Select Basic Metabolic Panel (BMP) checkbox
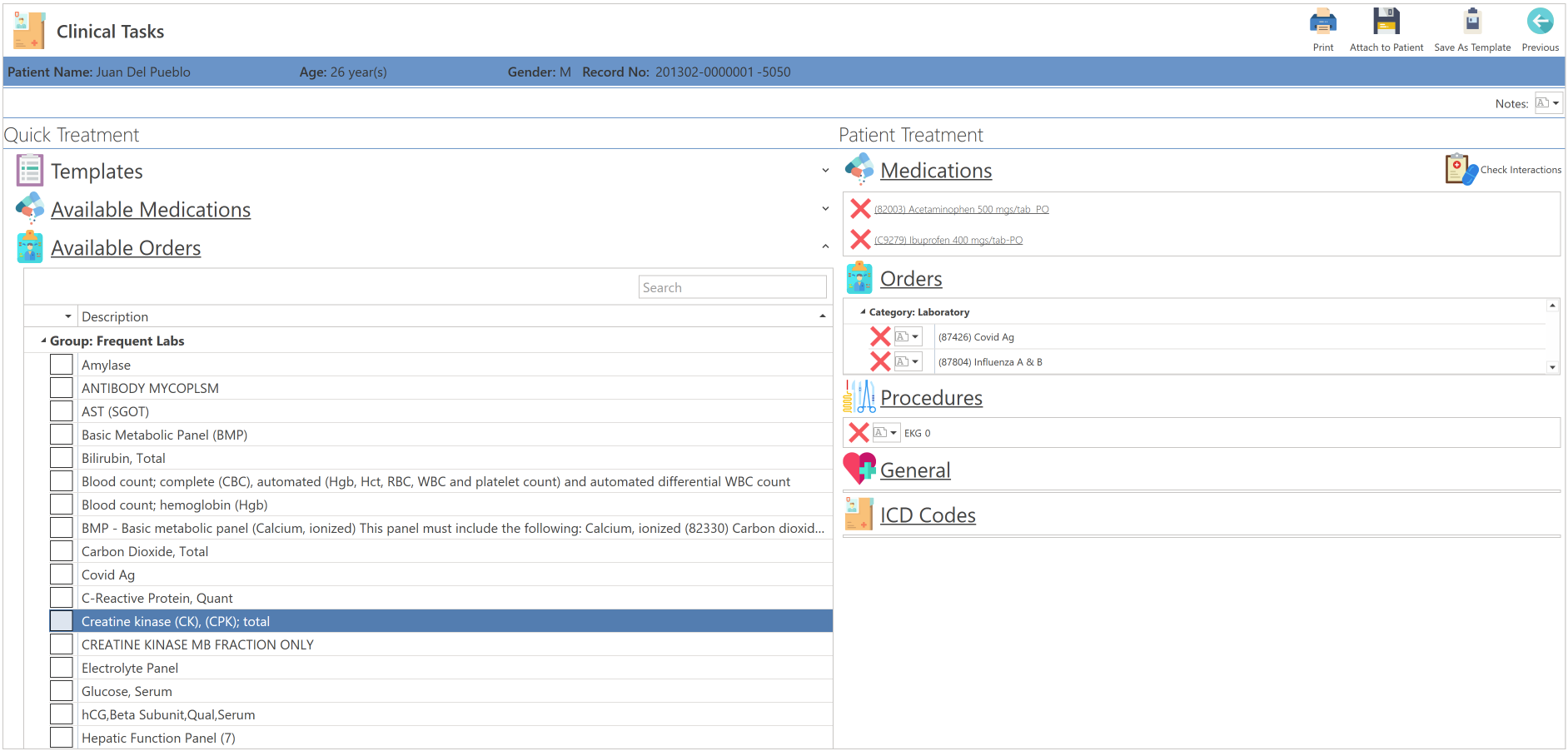 tap(61, 435)
